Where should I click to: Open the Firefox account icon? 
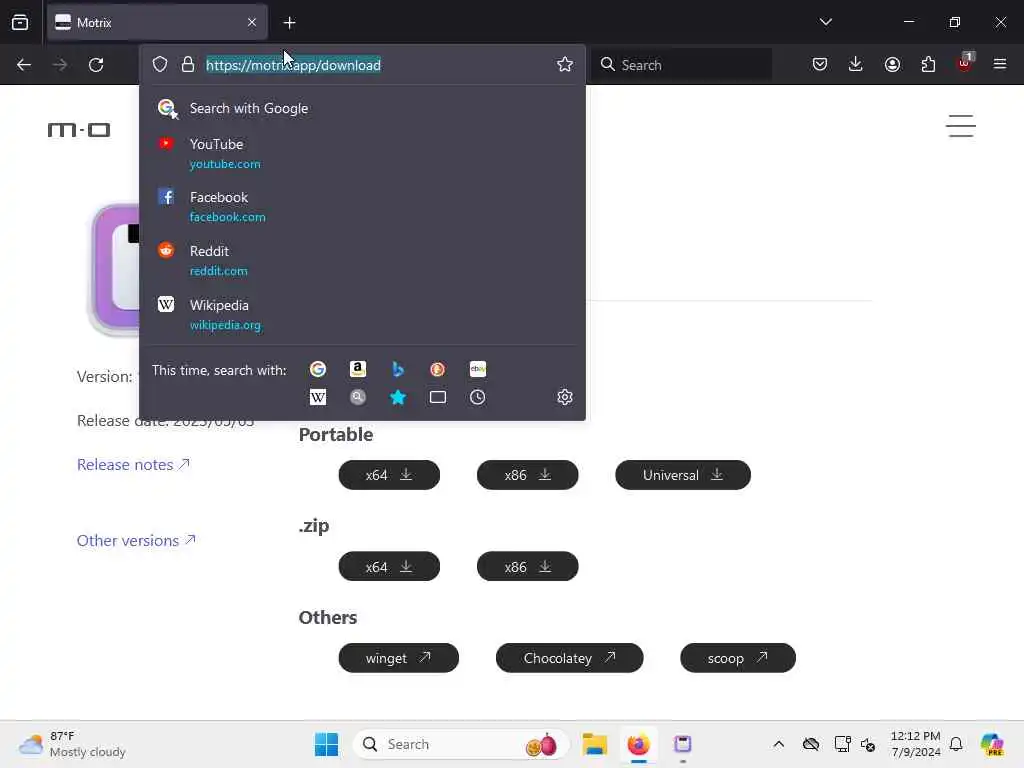pyautogui.click(x=892, y=64)
